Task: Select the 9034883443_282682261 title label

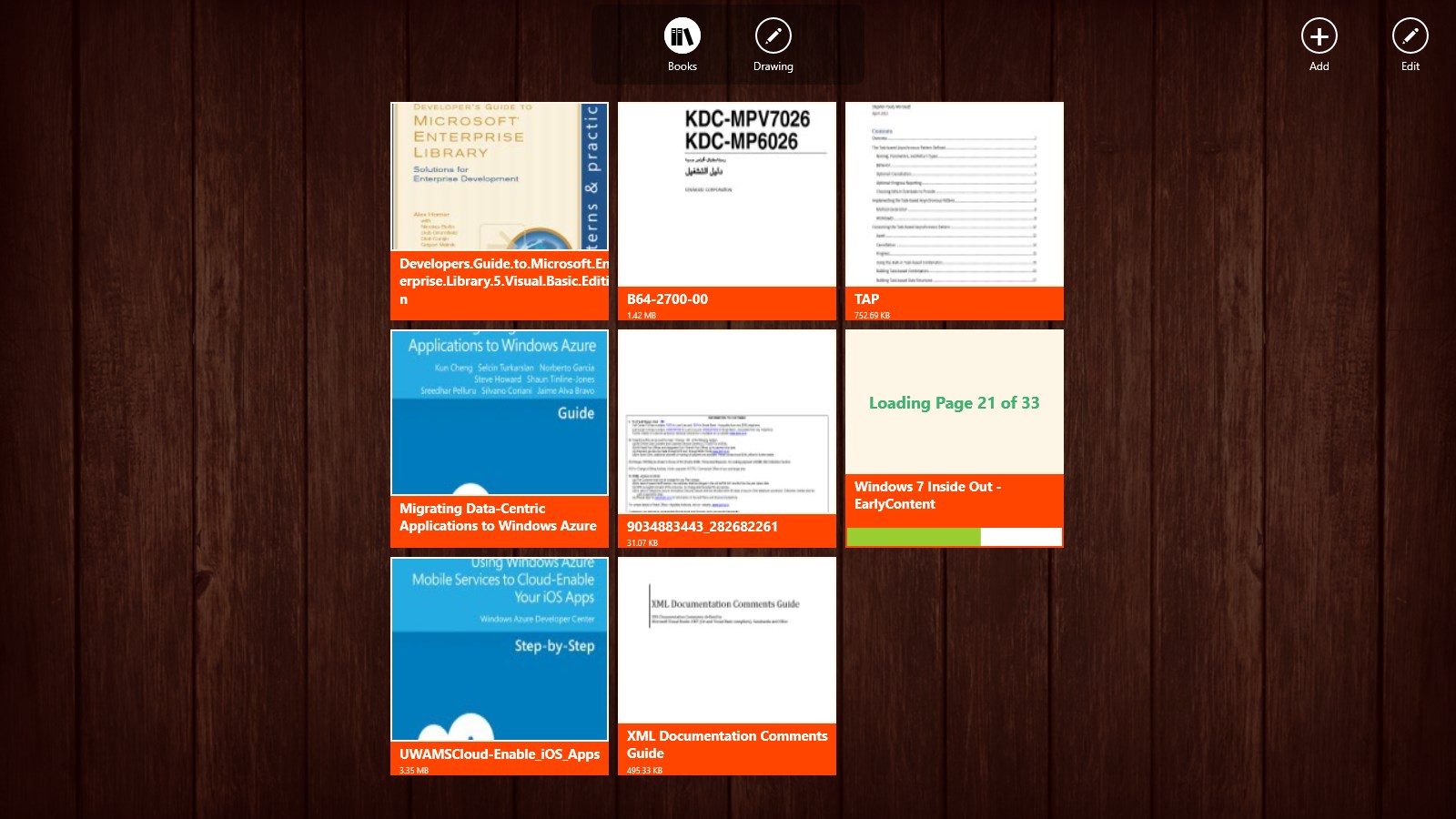Action: click(703, 526)
